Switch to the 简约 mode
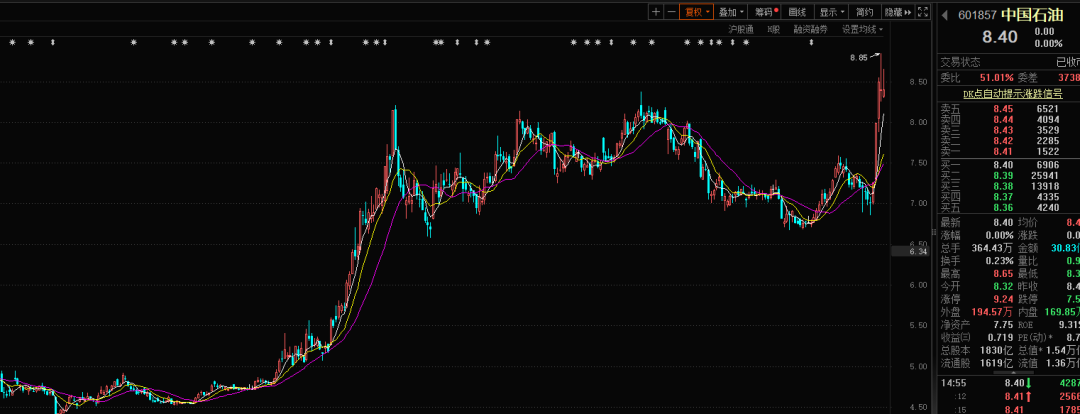This screenshot has height=414, width=1080. click(864, 12)
